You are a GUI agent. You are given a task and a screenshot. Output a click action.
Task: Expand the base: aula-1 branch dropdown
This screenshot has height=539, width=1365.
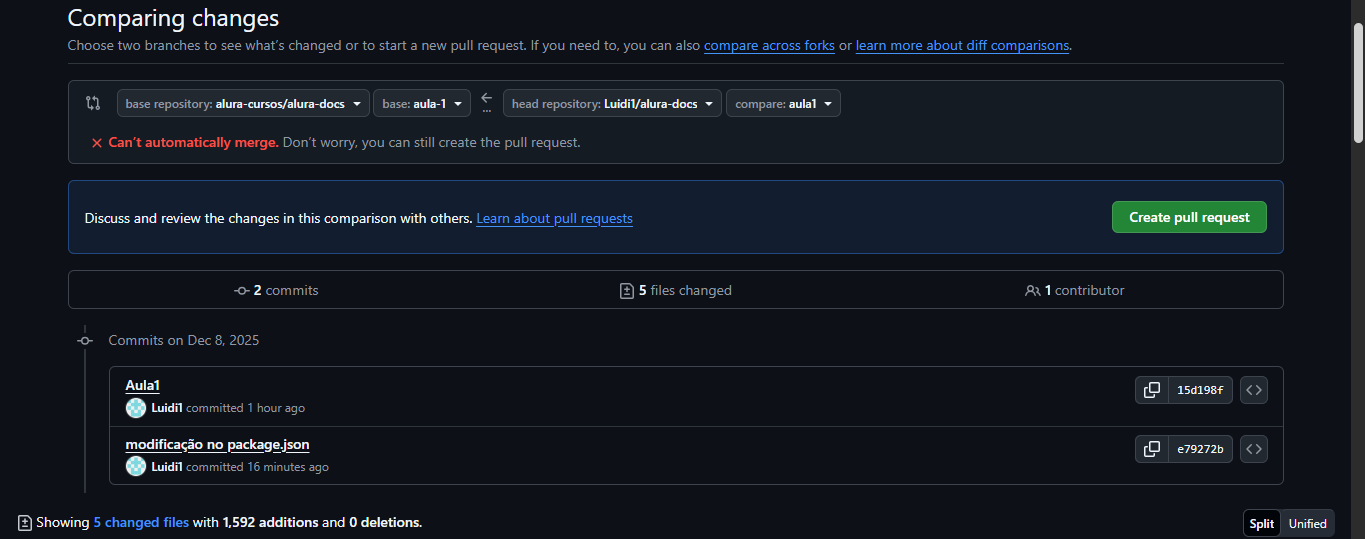click(x=421, y=104)
